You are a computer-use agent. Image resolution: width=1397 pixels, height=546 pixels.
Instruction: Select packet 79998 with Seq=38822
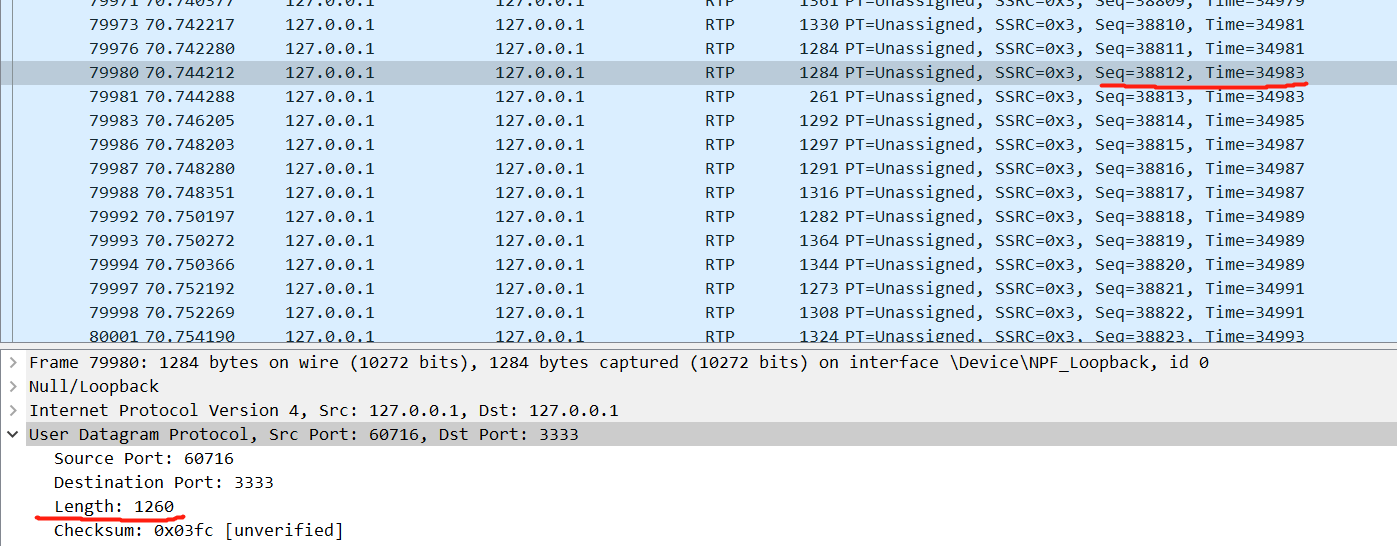698,312
